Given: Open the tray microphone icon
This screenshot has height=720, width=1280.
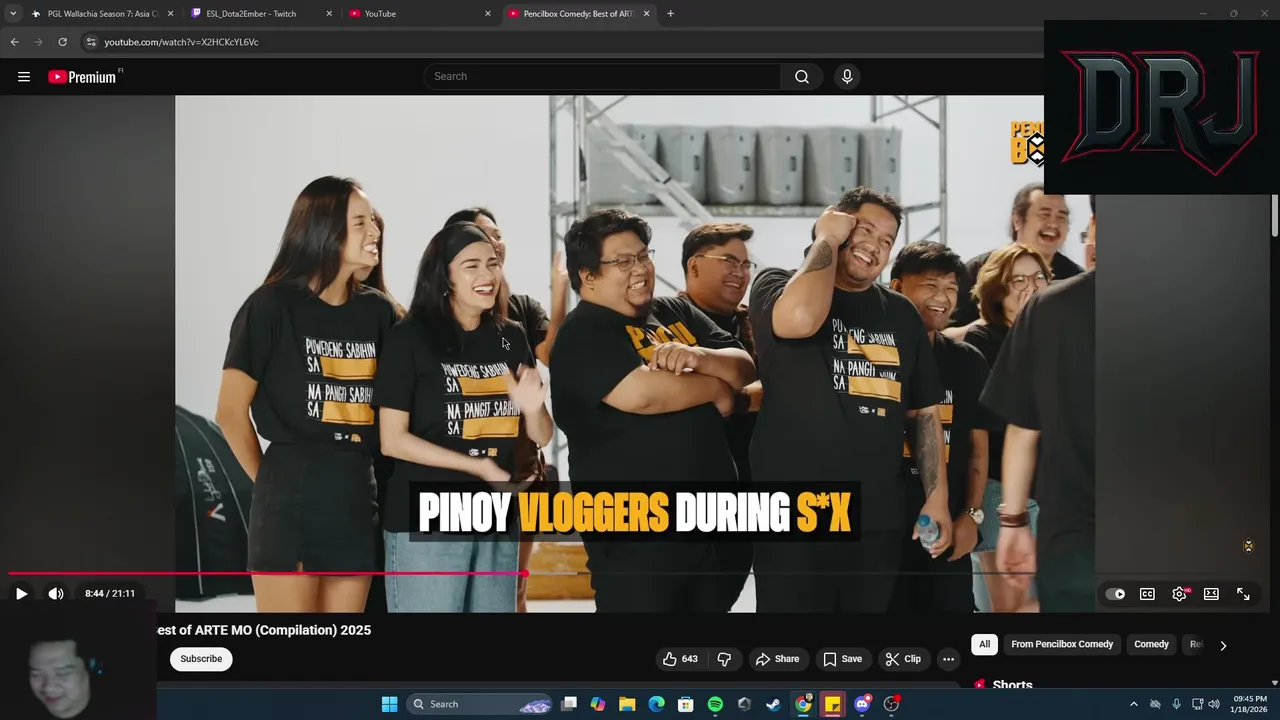Looking at the screenshot, I should tap(1176, 704).
